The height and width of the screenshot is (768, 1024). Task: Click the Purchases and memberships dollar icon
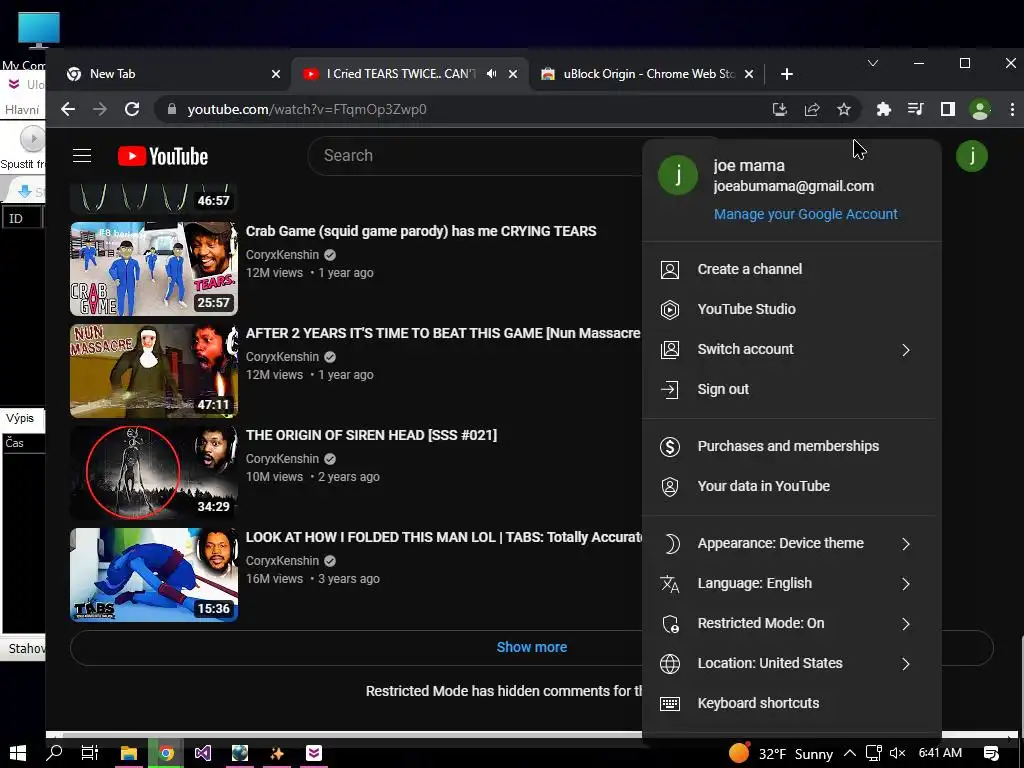pyautogui.click(x=670, y=447)
